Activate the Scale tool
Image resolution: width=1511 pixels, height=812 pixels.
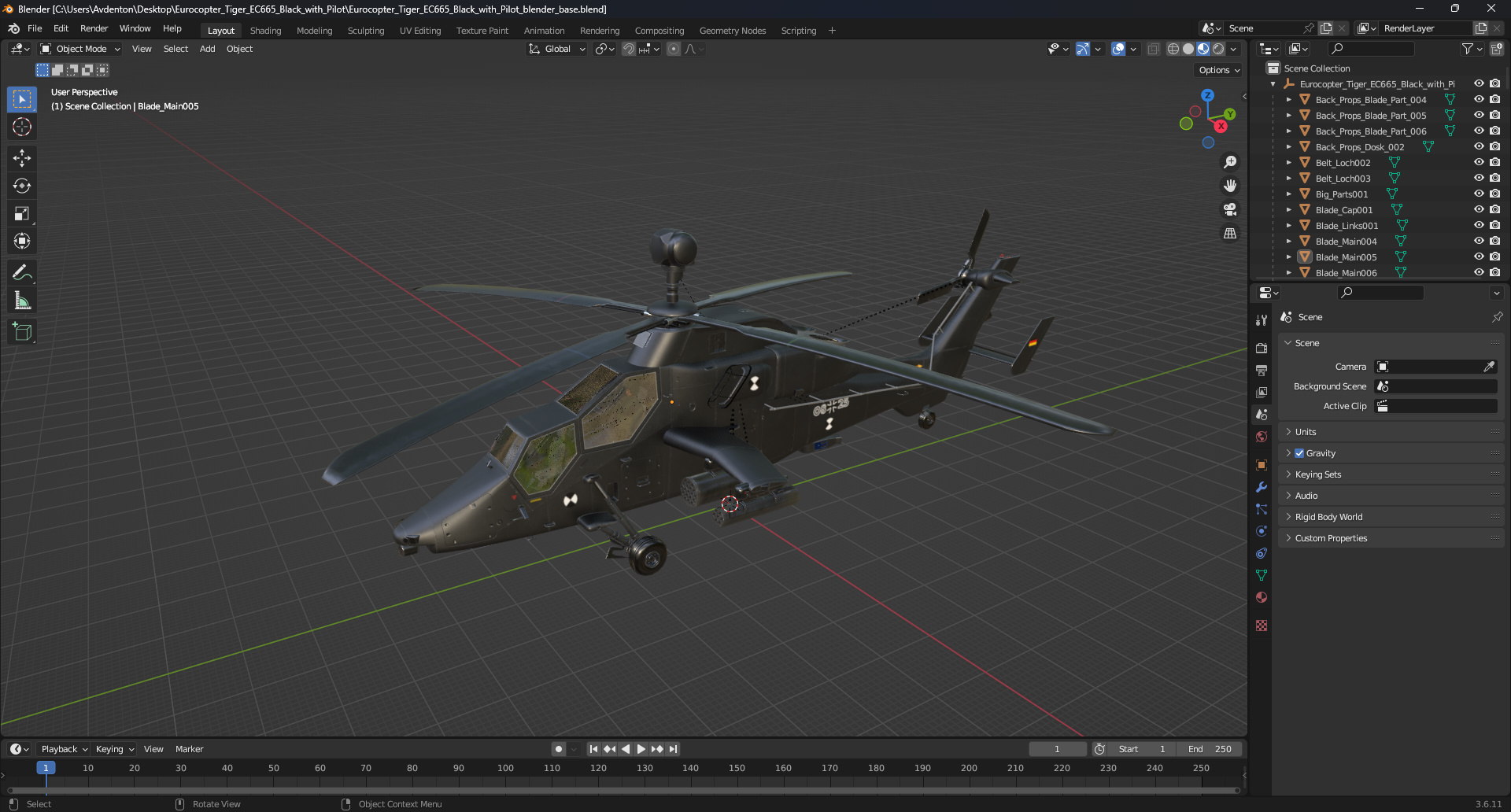point(22,213)
